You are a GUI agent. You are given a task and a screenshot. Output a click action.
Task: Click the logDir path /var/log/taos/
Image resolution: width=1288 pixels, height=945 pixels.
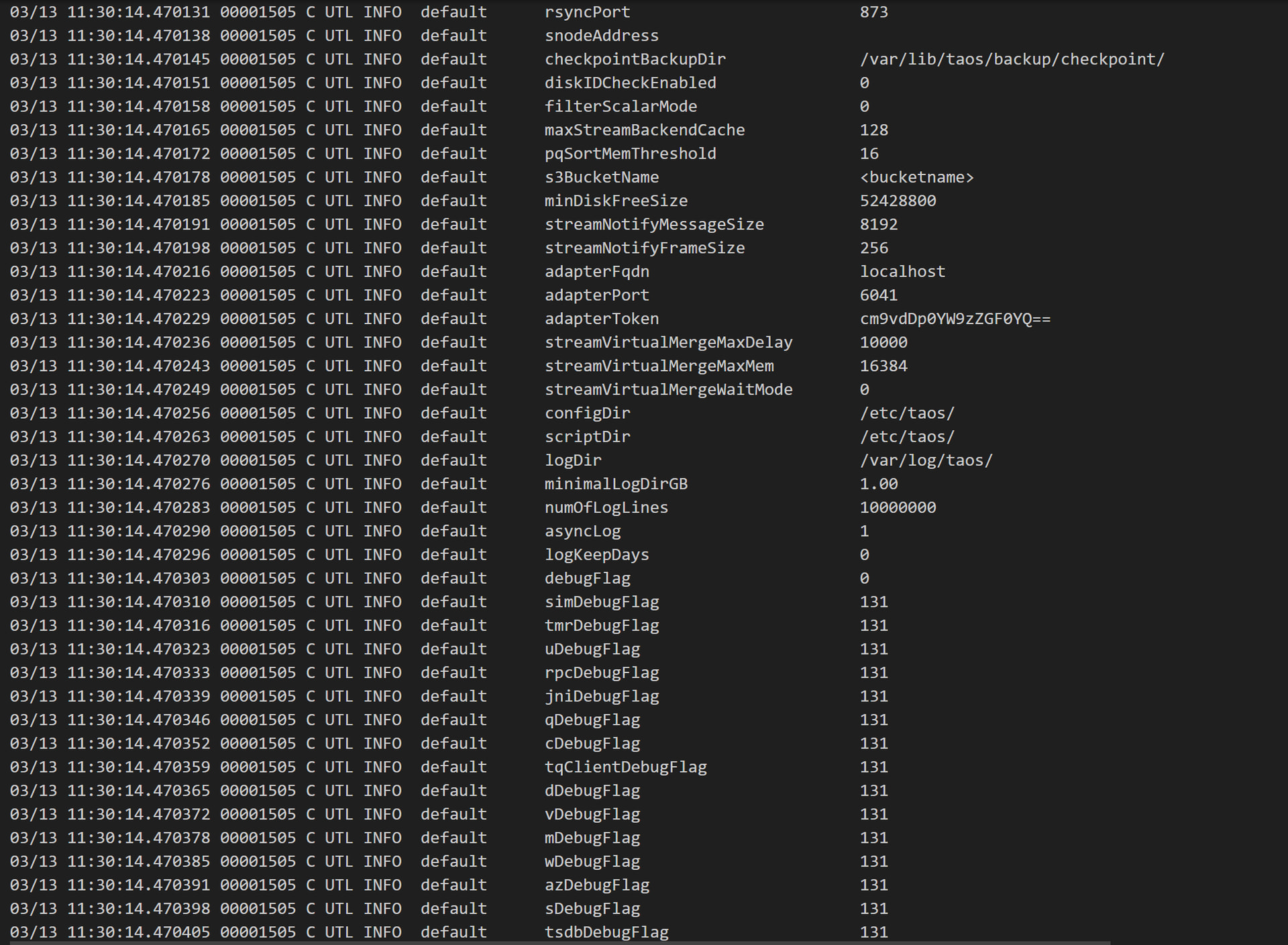[x=926, y=460]
